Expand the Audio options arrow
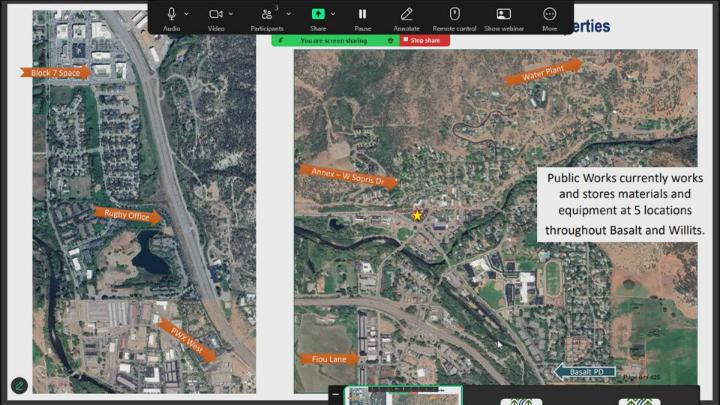 [x=188, y=14]
